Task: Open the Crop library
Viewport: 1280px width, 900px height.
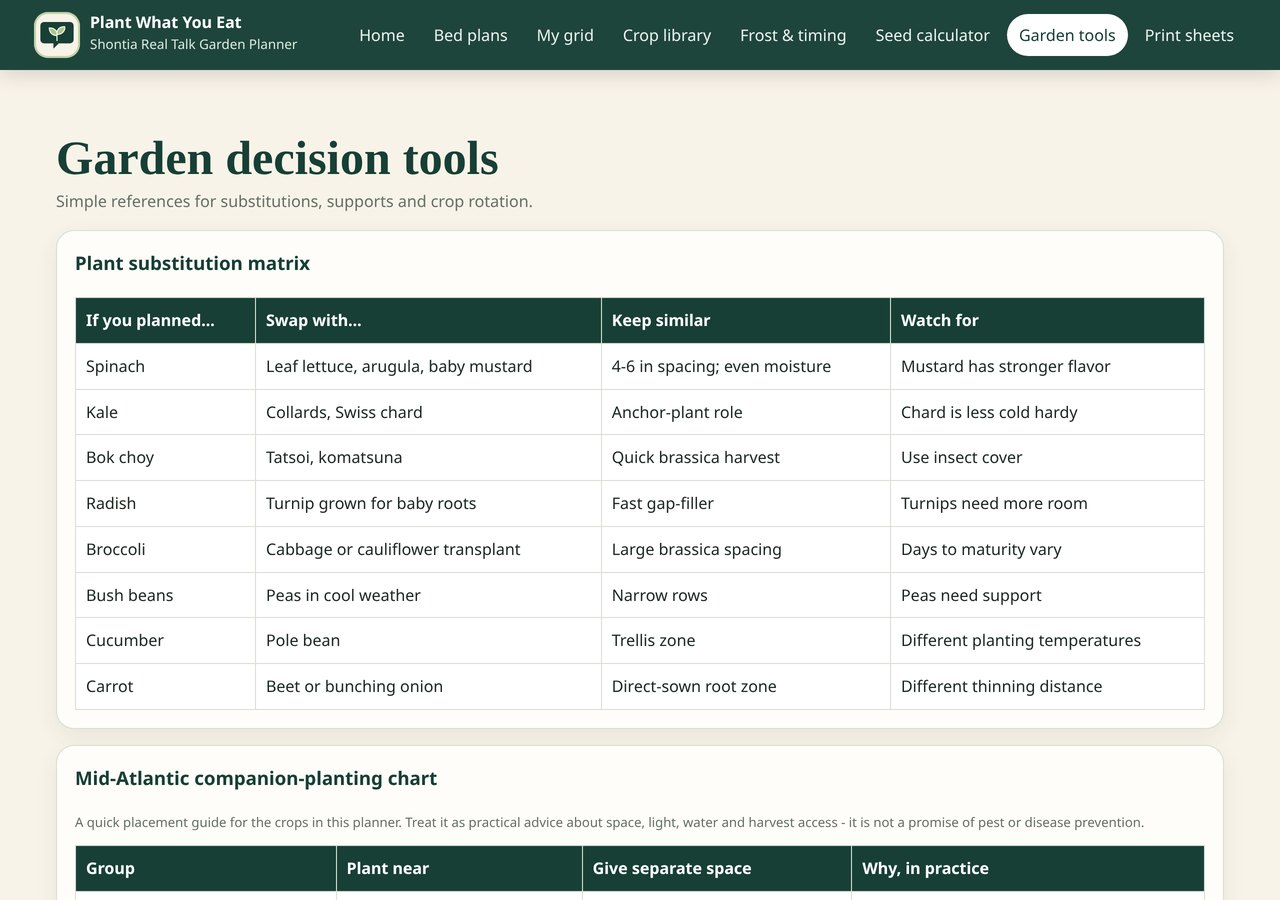Action: (667, 35)
